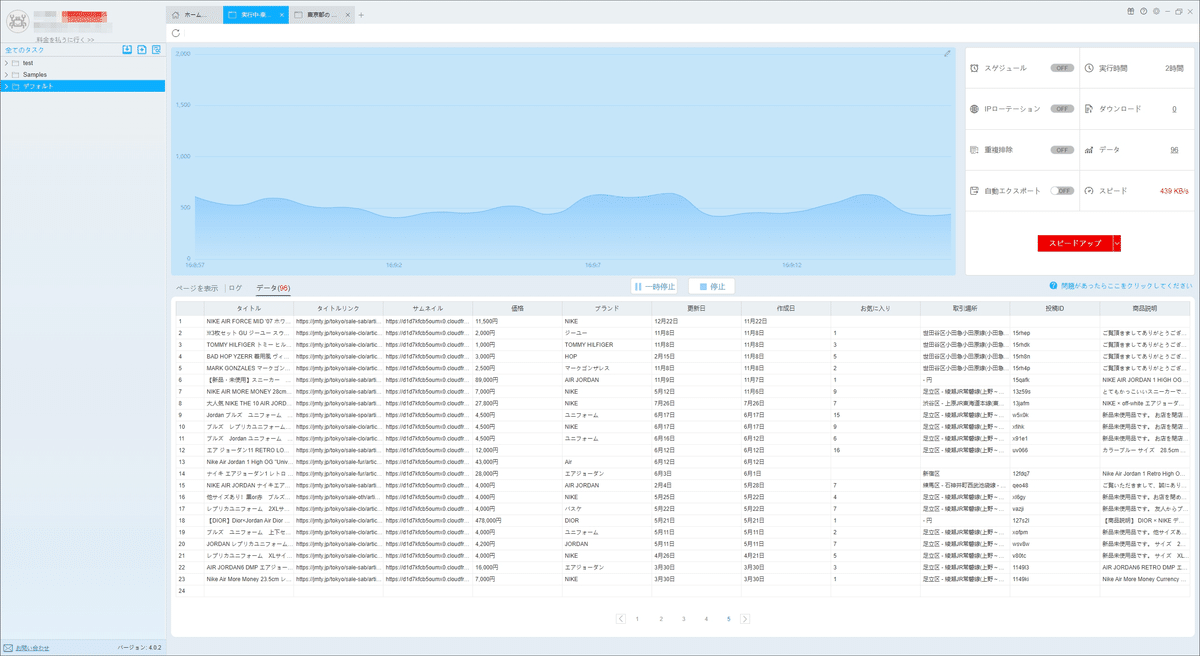Click the new task icon with plus
The image size is (1200, 656).
142,49
